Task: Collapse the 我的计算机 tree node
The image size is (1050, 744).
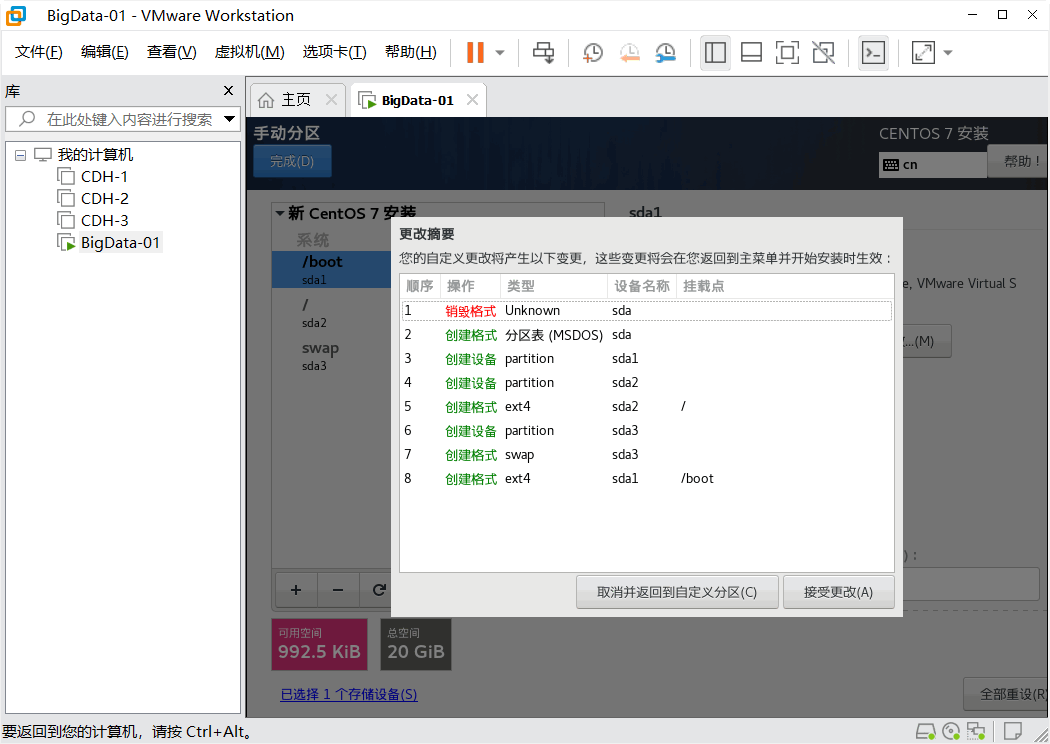Action: tap(20, 154)
